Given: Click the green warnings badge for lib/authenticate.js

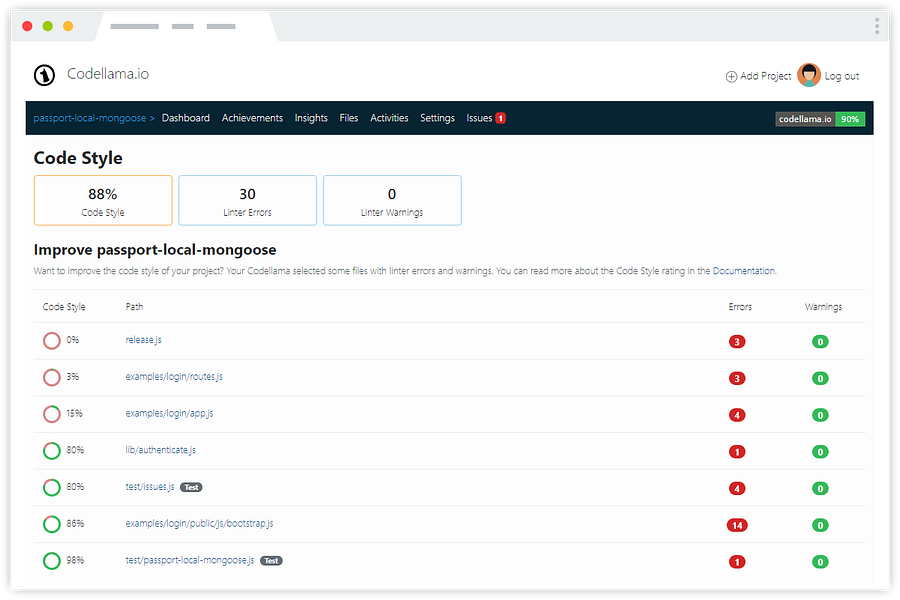Looking at the screenshot, I should (x=820, y=452).
